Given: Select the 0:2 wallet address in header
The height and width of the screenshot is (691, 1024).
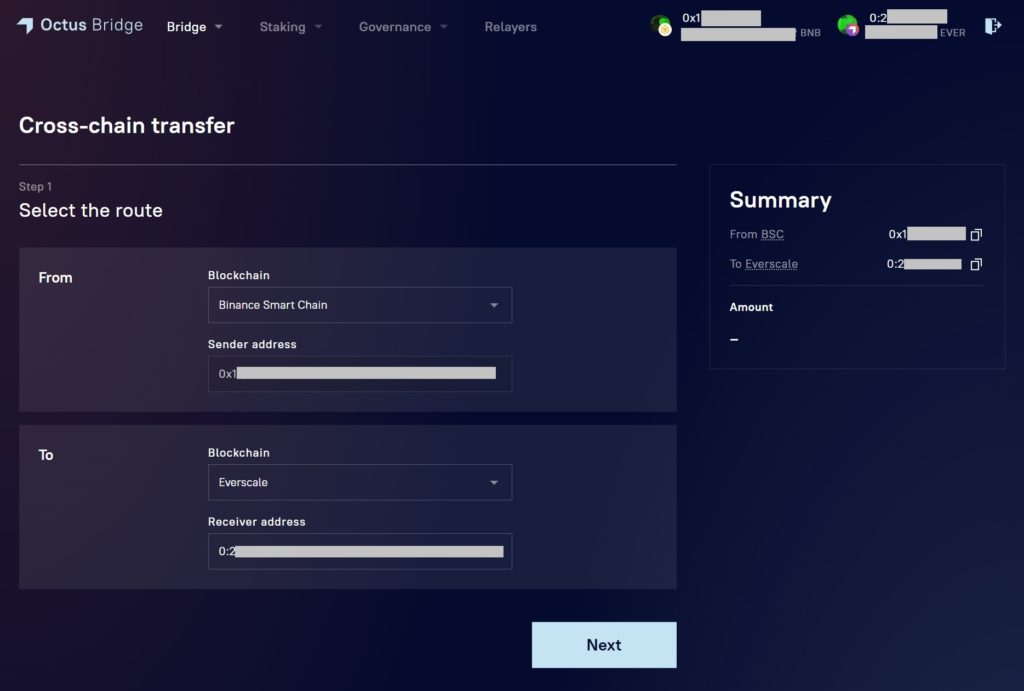Looking at the screenshot, I should (907, 17).
